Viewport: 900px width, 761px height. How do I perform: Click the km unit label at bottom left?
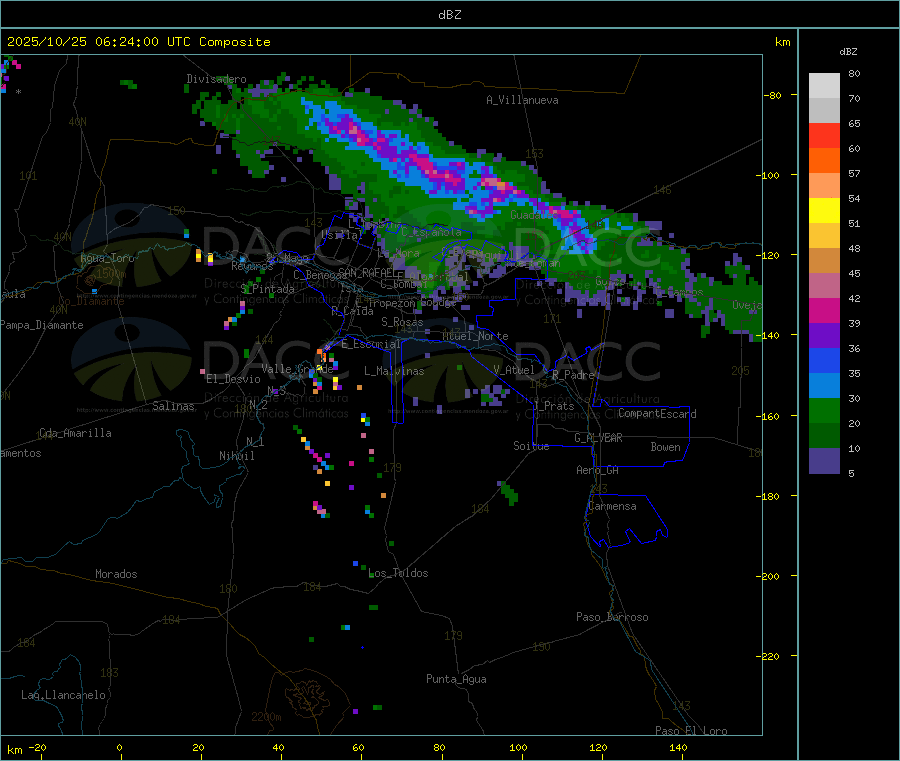click(x=14, y=750)
